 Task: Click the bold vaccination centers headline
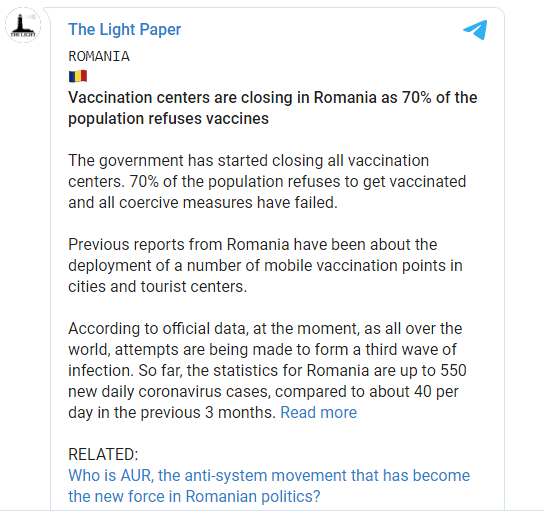273,108
